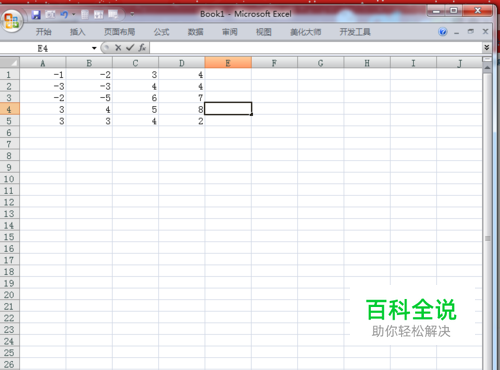
Task: Switch to the 公式 tab
Action: click(x=161, y=32)
